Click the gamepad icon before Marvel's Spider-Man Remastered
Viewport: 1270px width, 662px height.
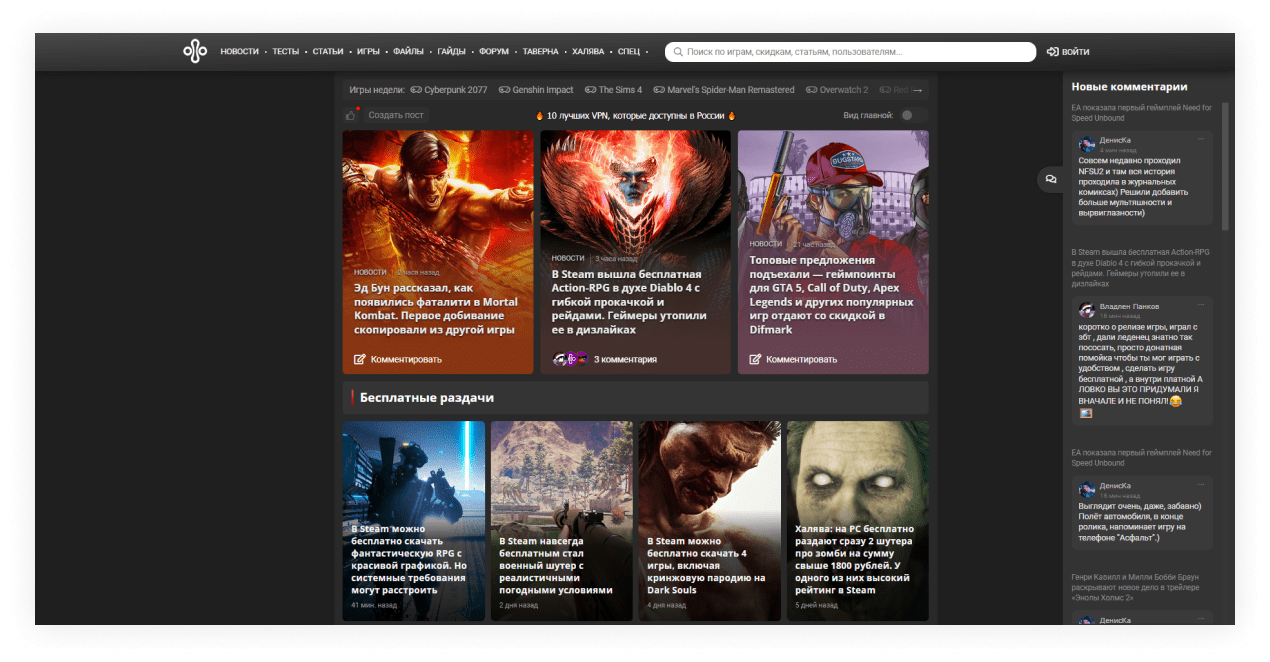pyautogui.click(x=659, y=90)
